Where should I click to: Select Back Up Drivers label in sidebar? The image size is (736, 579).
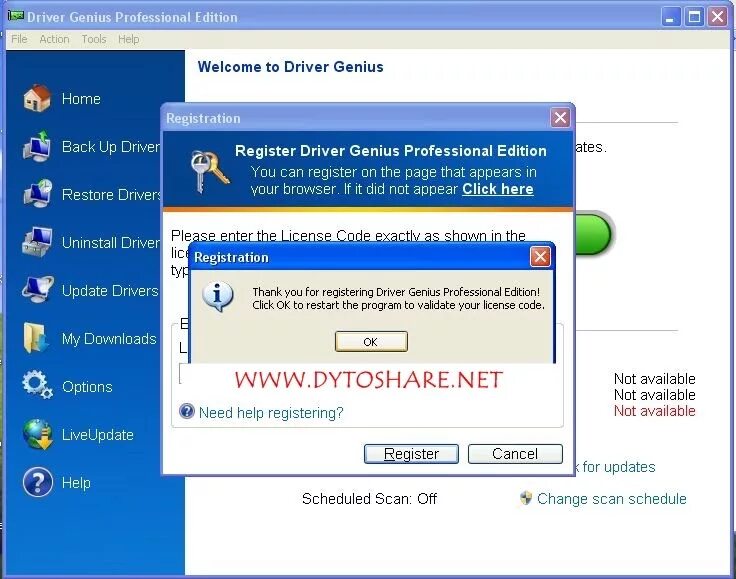click(111, 147)
